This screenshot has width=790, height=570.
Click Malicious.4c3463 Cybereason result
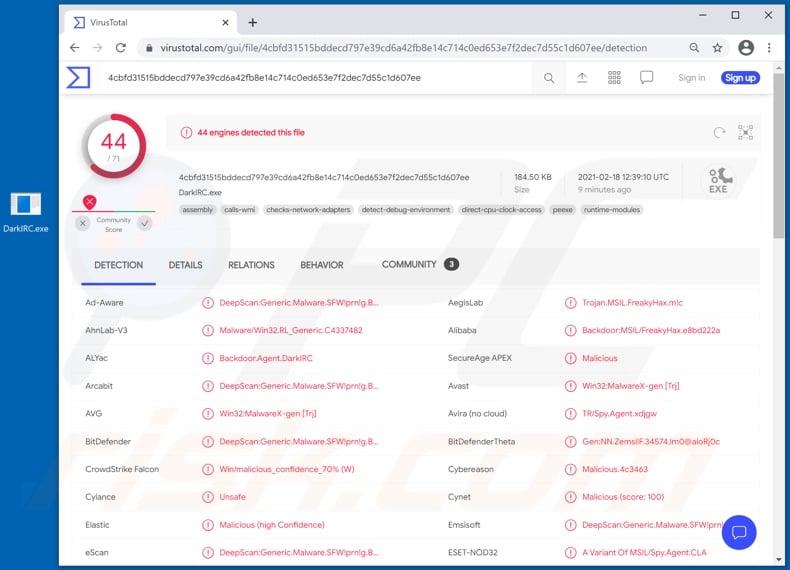(x=615, y=469)
